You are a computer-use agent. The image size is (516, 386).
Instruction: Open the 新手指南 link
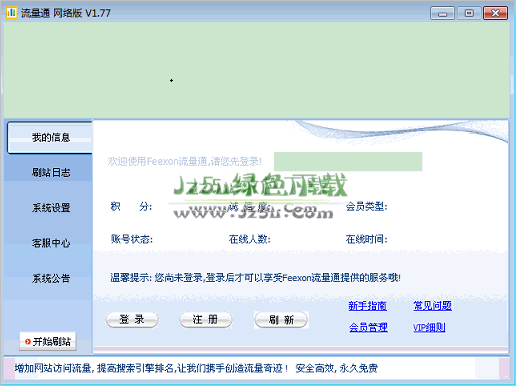point(367,306)
